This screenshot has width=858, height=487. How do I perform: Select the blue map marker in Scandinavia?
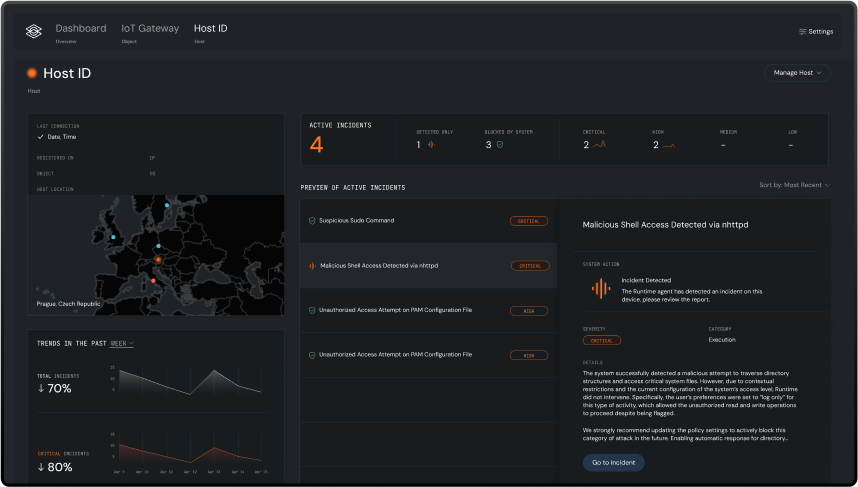tap(167, 205)
